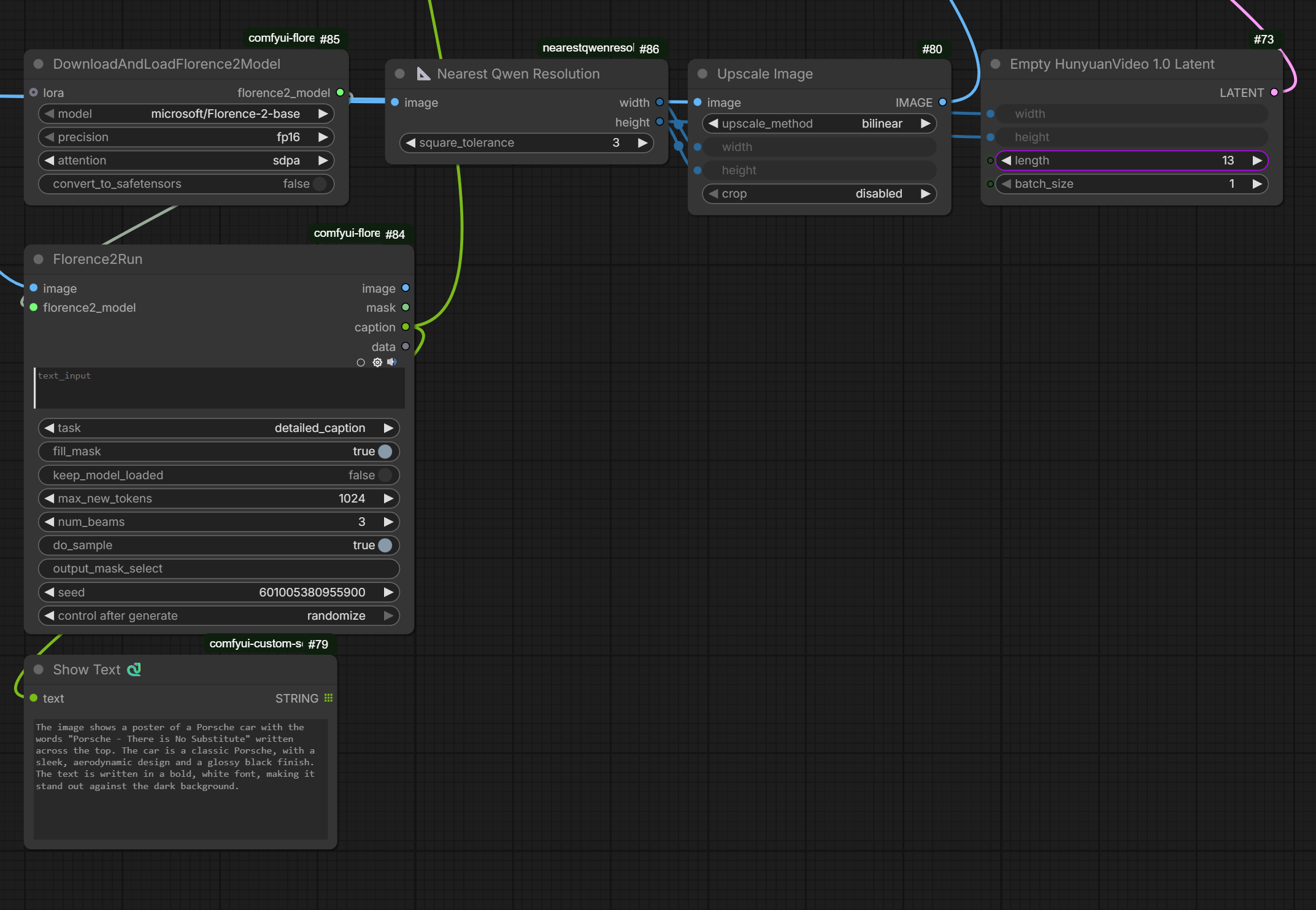The image size is (1316, 910).
Task: Click the Show Text node's green logo icon
Action: [134, 669]
